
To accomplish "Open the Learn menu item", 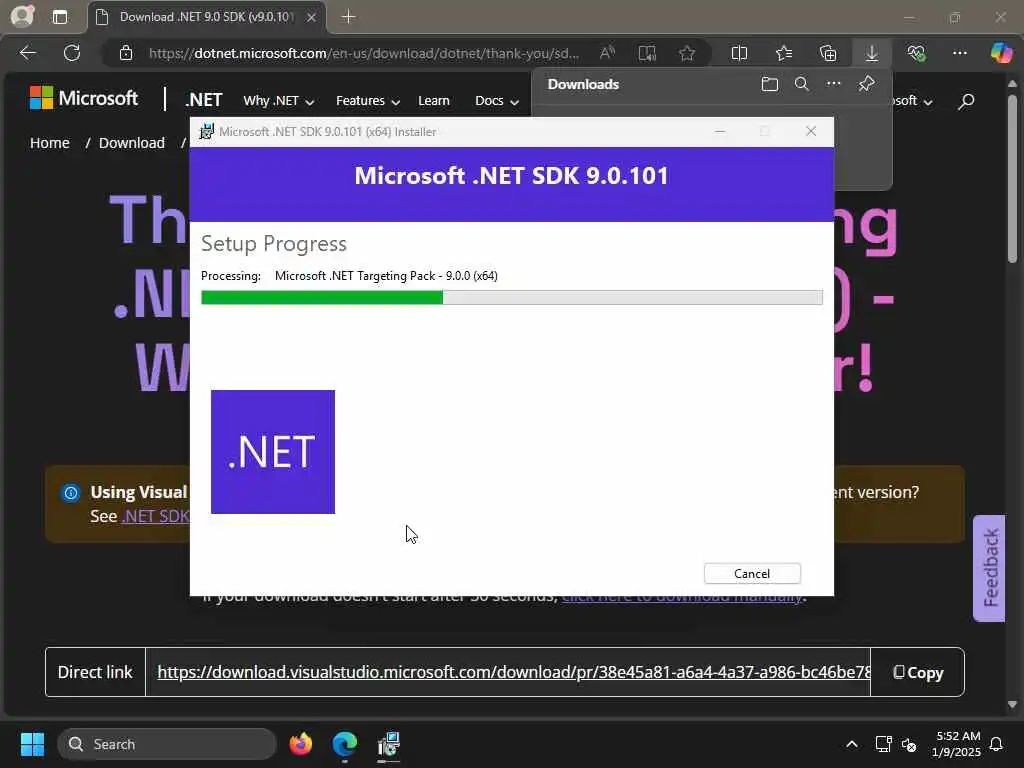I will [434, 101].
